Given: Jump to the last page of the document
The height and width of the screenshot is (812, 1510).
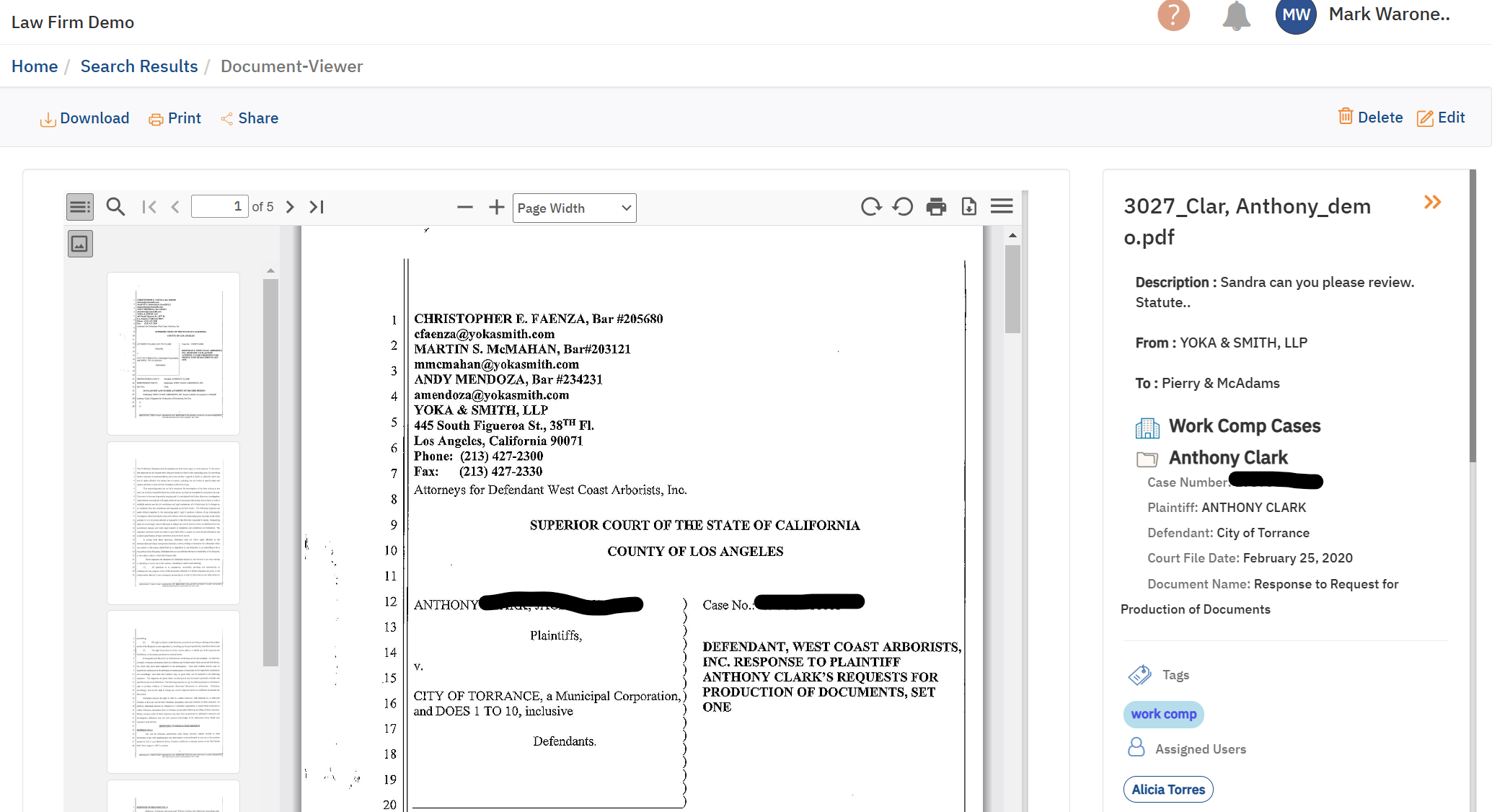Looking at the screenshot, I should coord(316,207).
